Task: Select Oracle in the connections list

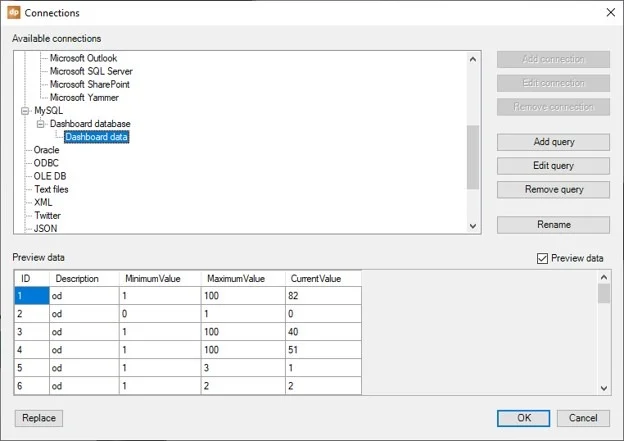Action: pos(46,150)
